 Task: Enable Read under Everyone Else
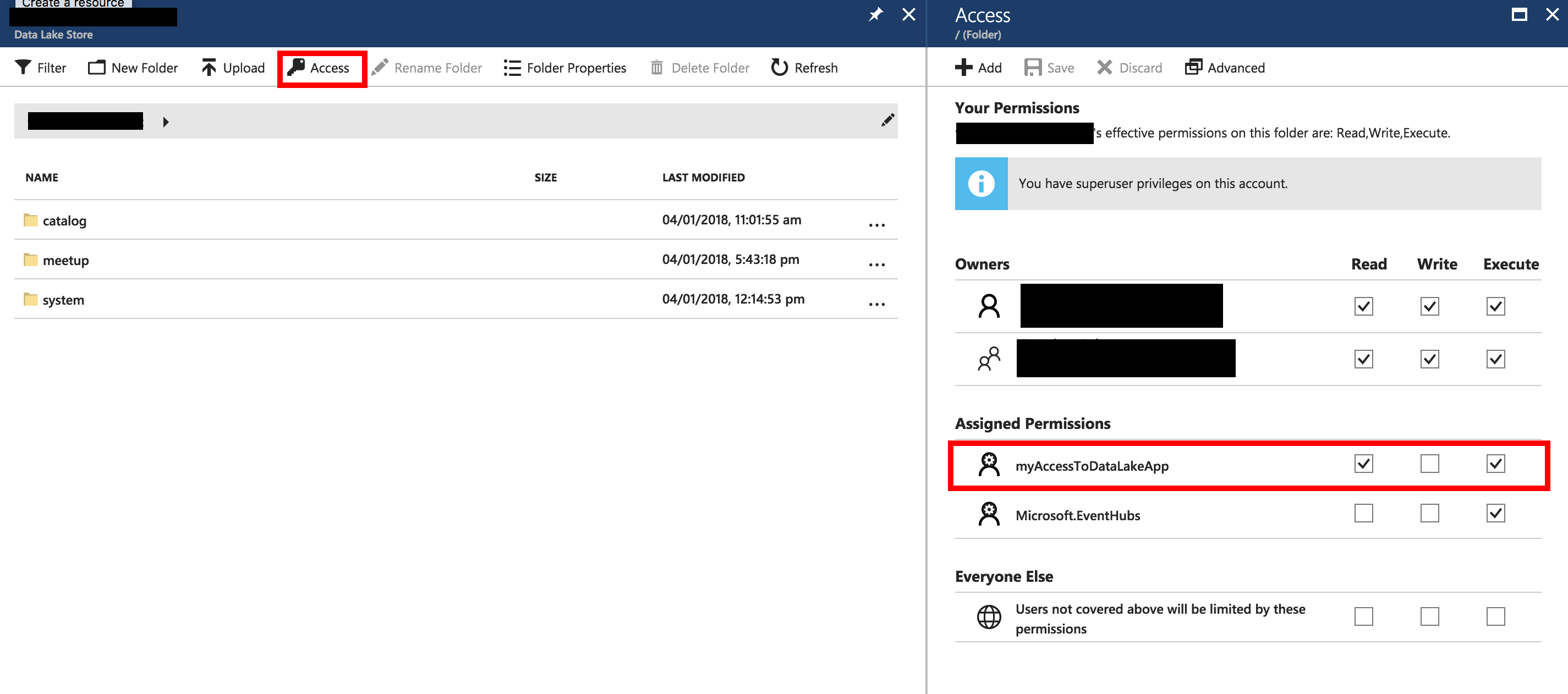coord(1363,616)
